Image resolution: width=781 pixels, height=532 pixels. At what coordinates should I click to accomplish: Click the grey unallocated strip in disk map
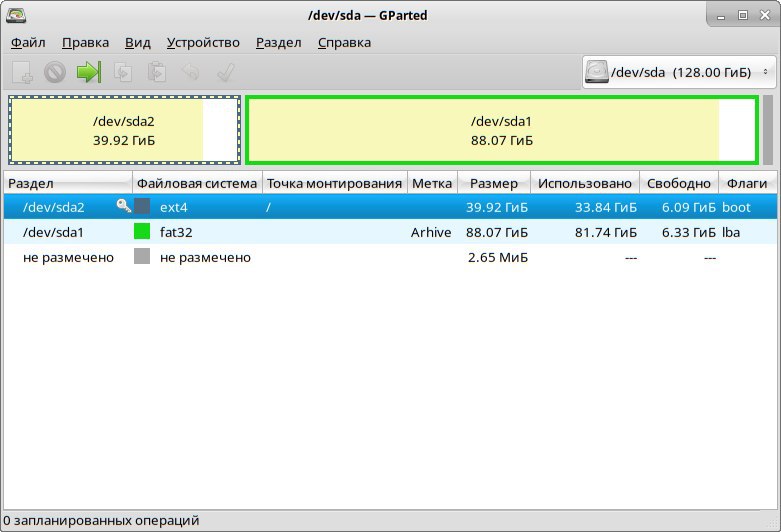coord(768,130)
